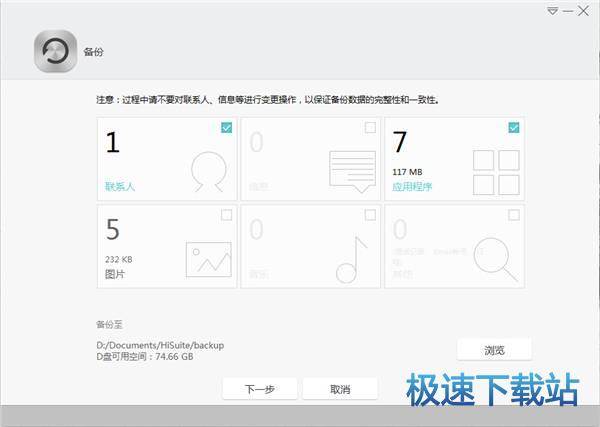Click the applications count number 7
The image size is (600, 427).
click(x=399, y=142)
